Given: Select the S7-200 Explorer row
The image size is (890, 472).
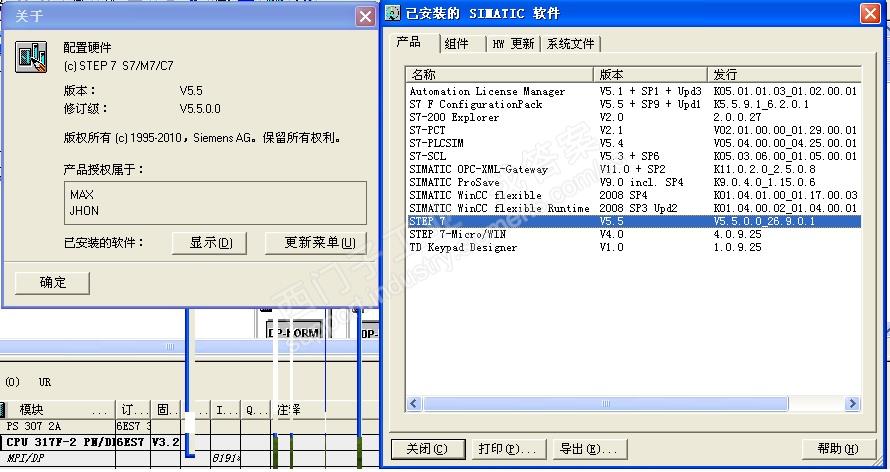Looking at the screenshot, I should [633, 117].
